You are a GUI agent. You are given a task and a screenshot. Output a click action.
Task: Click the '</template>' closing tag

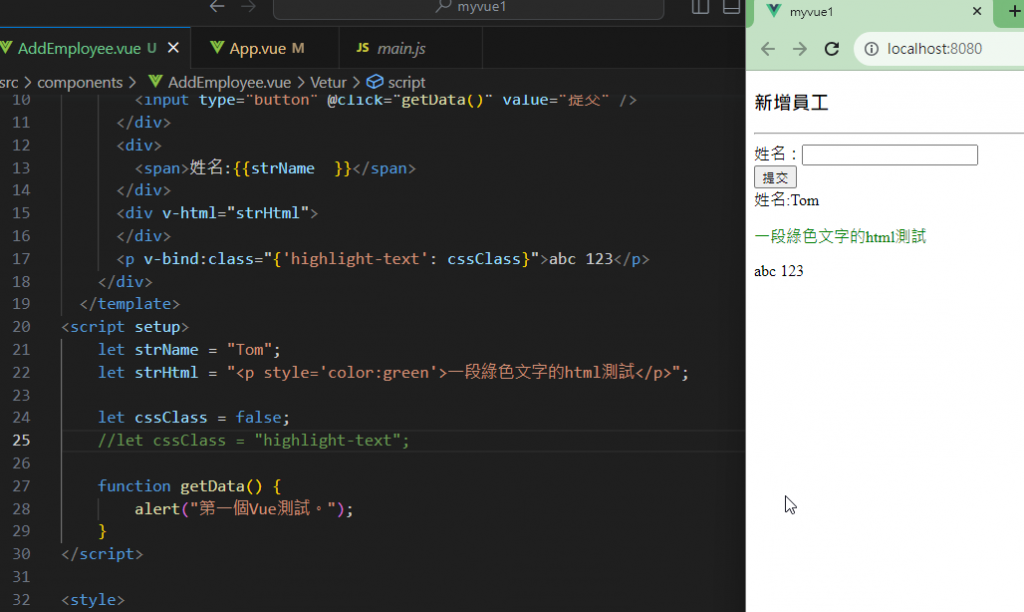click(x=129, y=304)
